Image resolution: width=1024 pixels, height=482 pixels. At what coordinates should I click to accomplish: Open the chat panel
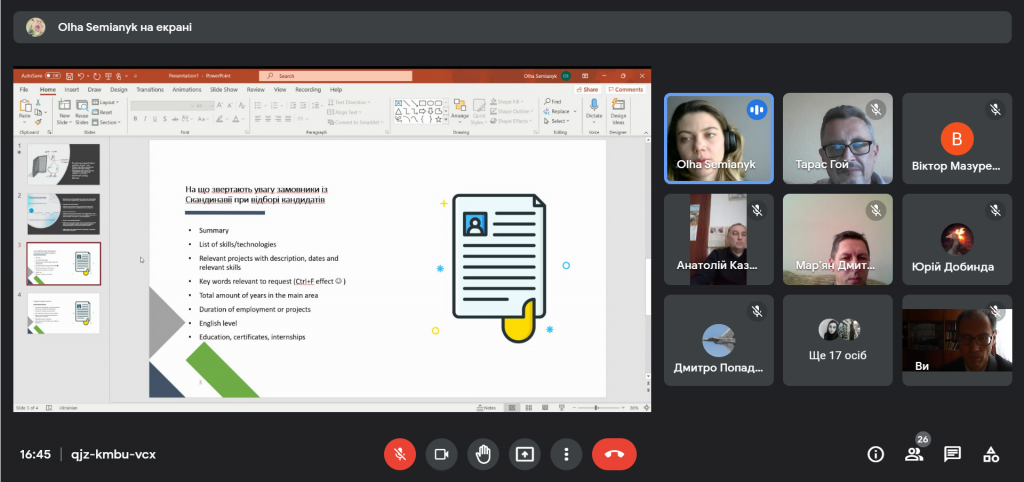(x=952, y=455)
